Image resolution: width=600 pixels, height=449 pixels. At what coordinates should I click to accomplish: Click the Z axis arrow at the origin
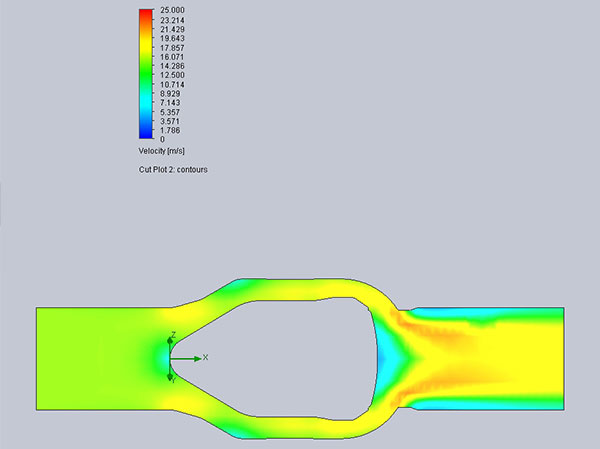coord(171,340)
